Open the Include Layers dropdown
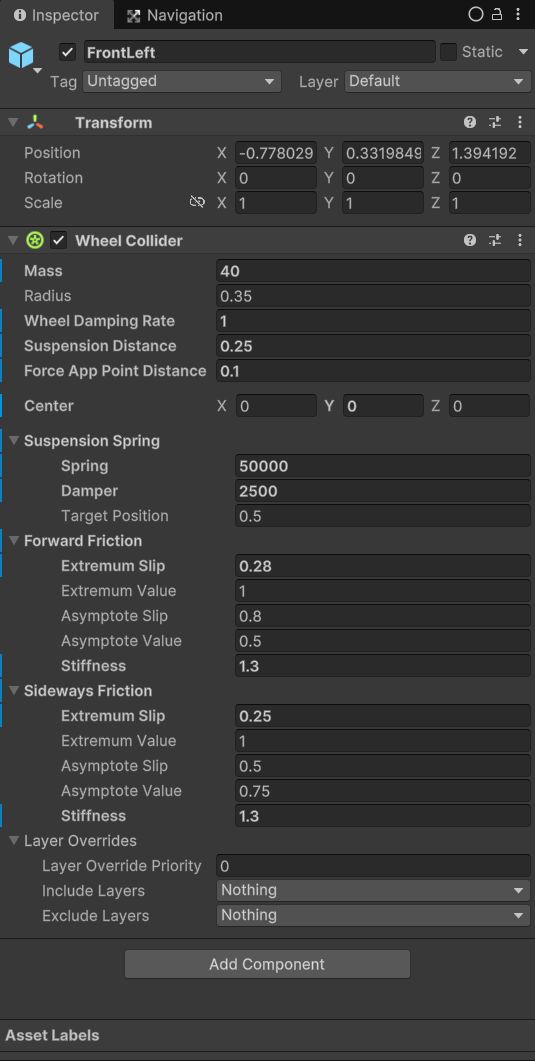535x1061 pixels. [x=373, y=890]
